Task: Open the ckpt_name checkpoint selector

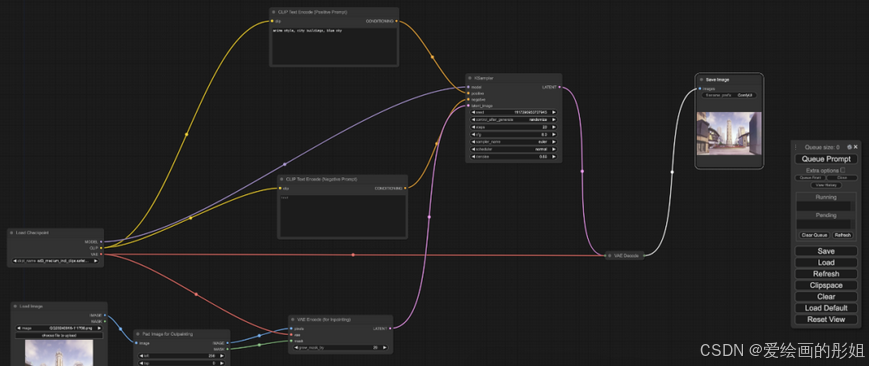Action: [x=55, y=261]
